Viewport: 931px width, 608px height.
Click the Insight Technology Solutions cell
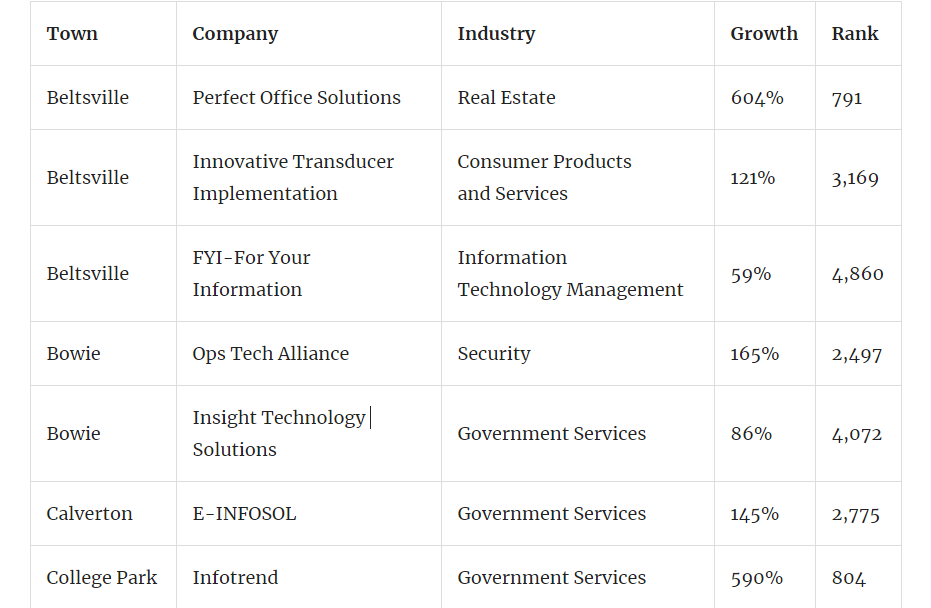(x=279, y=434)
